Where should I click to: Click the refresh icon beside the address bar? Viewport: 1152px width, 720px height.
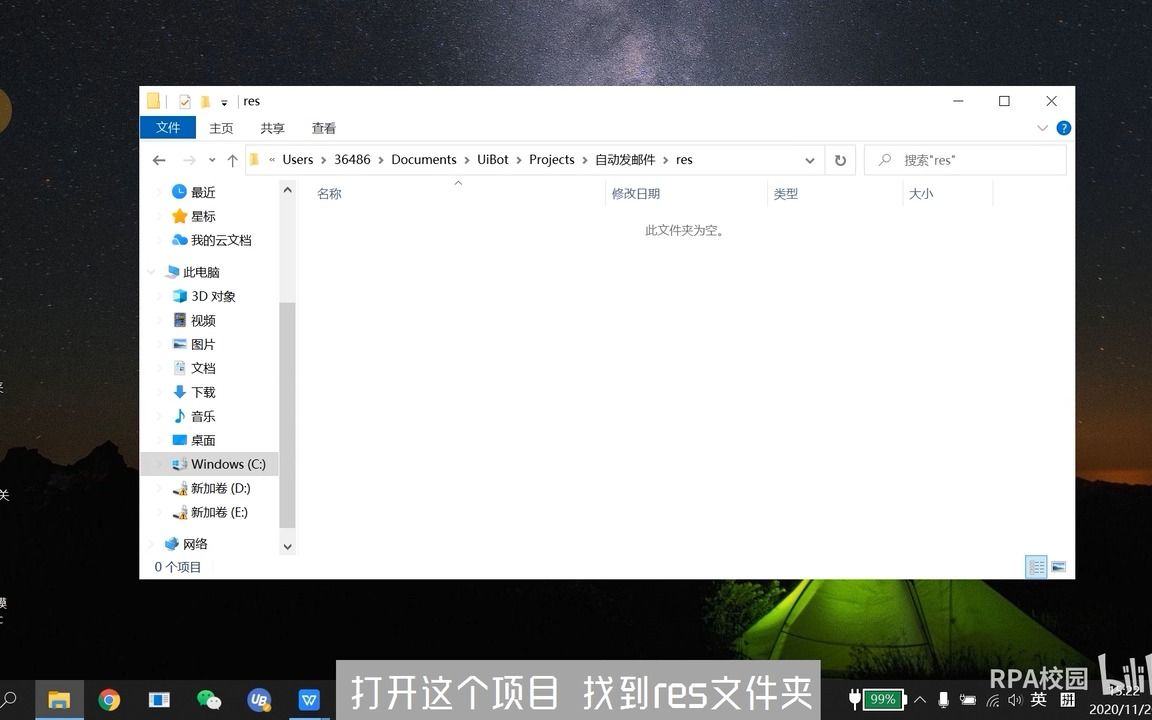840,160
